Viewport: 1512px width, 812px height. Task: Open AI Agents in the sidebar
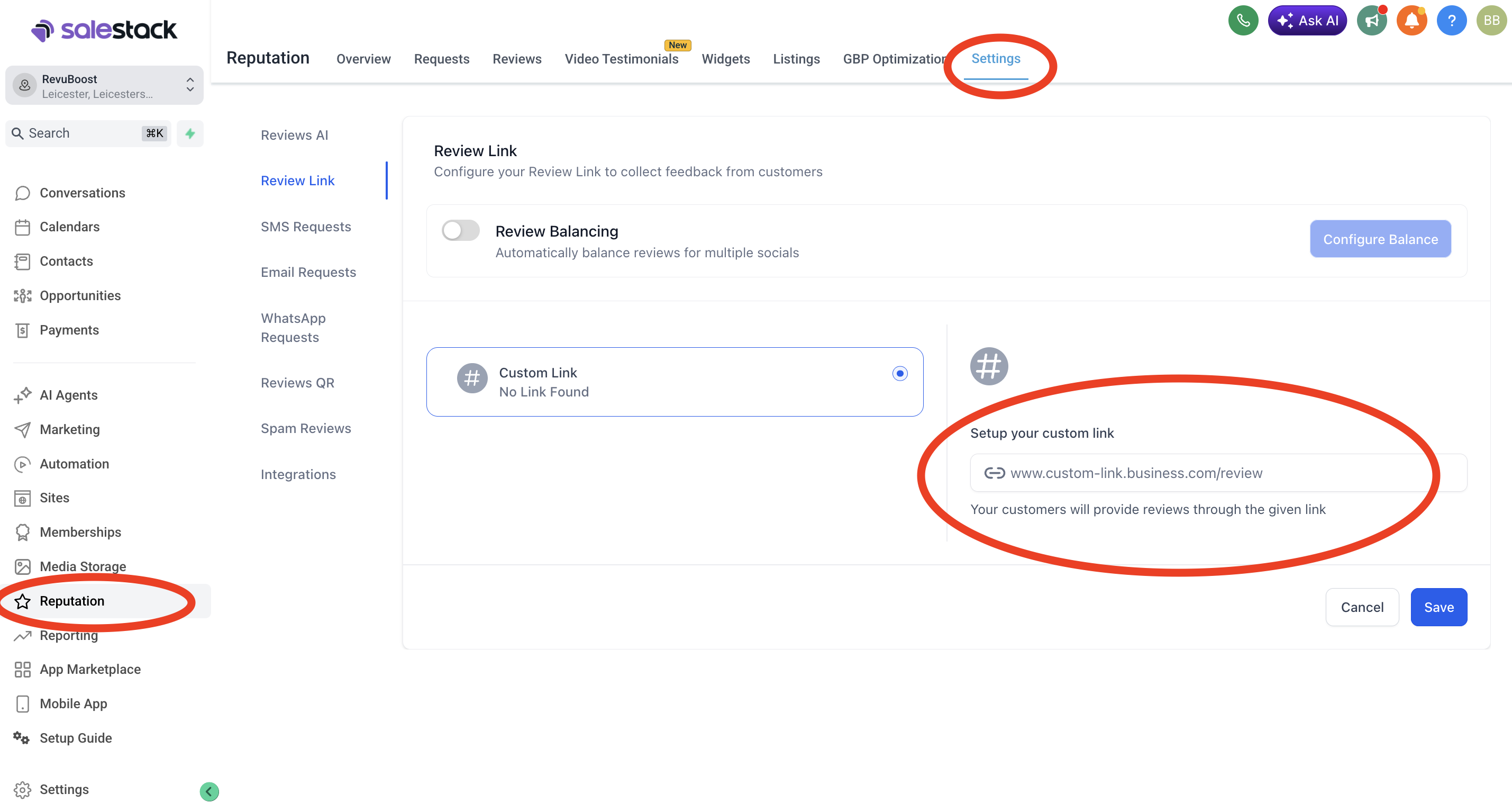pos(68,395)
